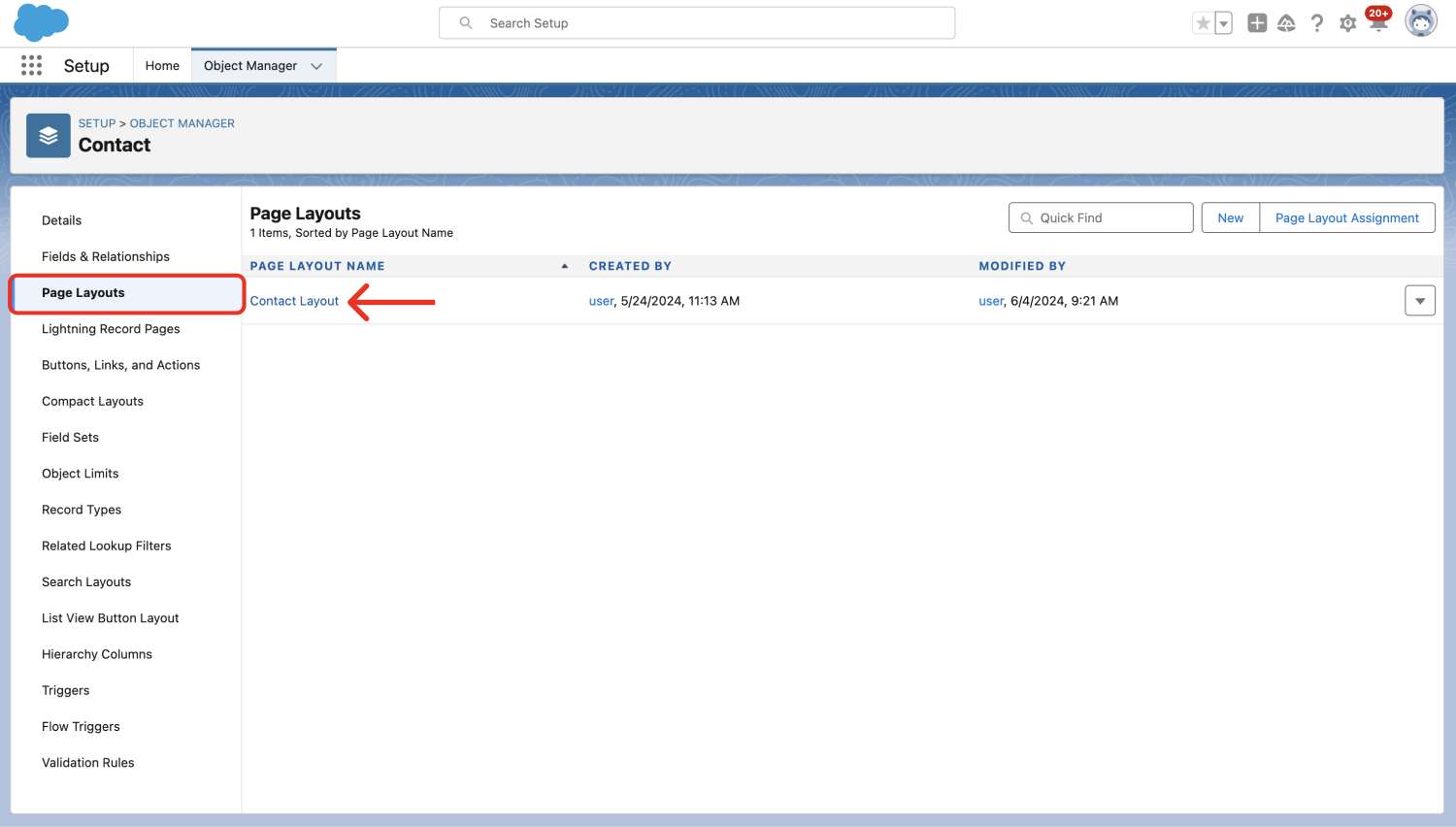The width and height of the screenshot is (1456, 827).
Task: Click the Page Layouts heading
Action: [306, 214]
